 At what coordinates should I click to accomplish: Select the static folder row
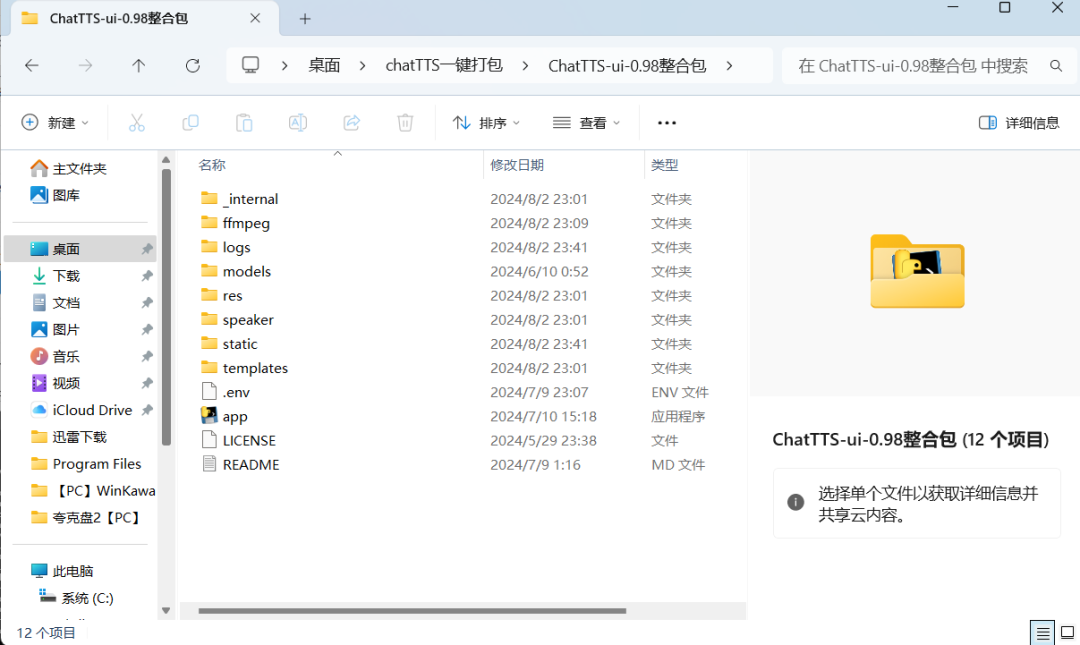tap(229, 344)
